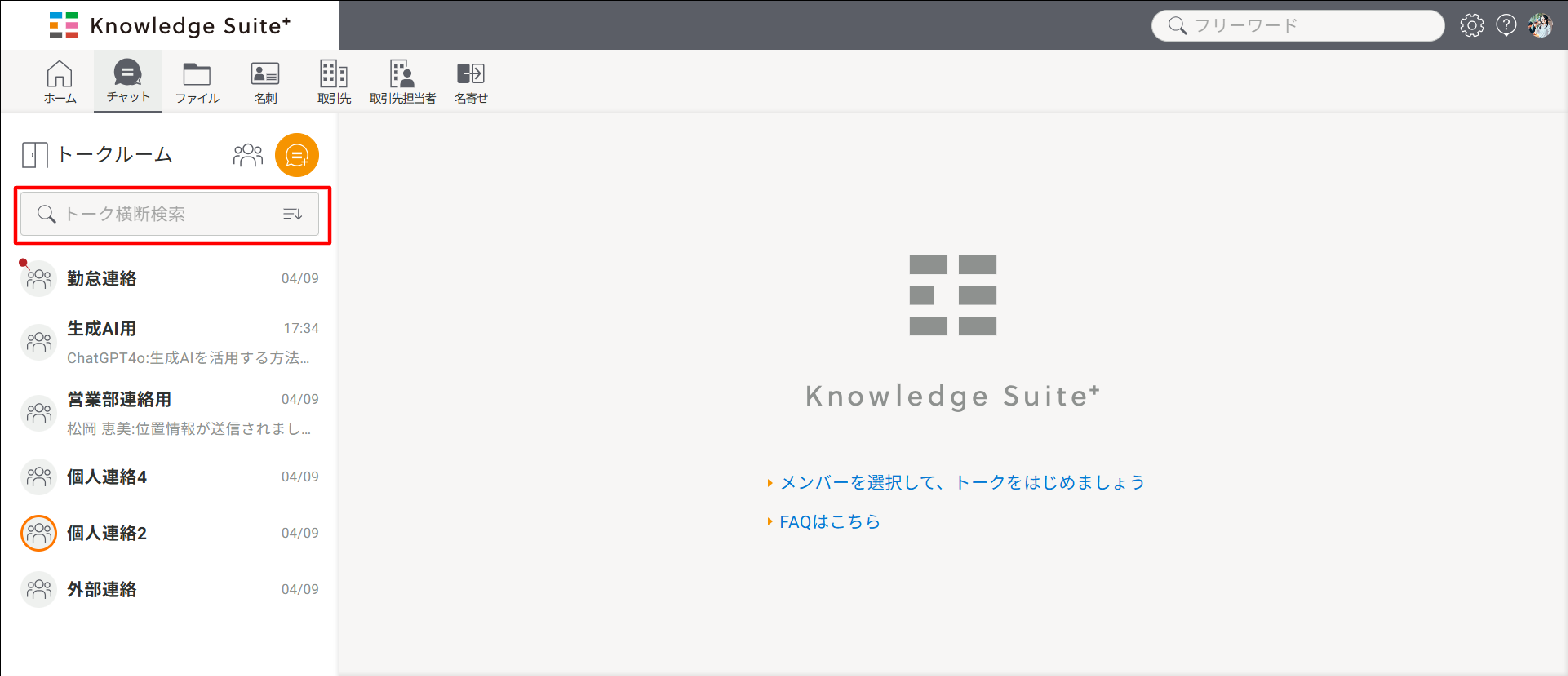1568x676 pixels.
Task: Click the 04/09 date on 外部連絡
Action: tap(300, 589)
